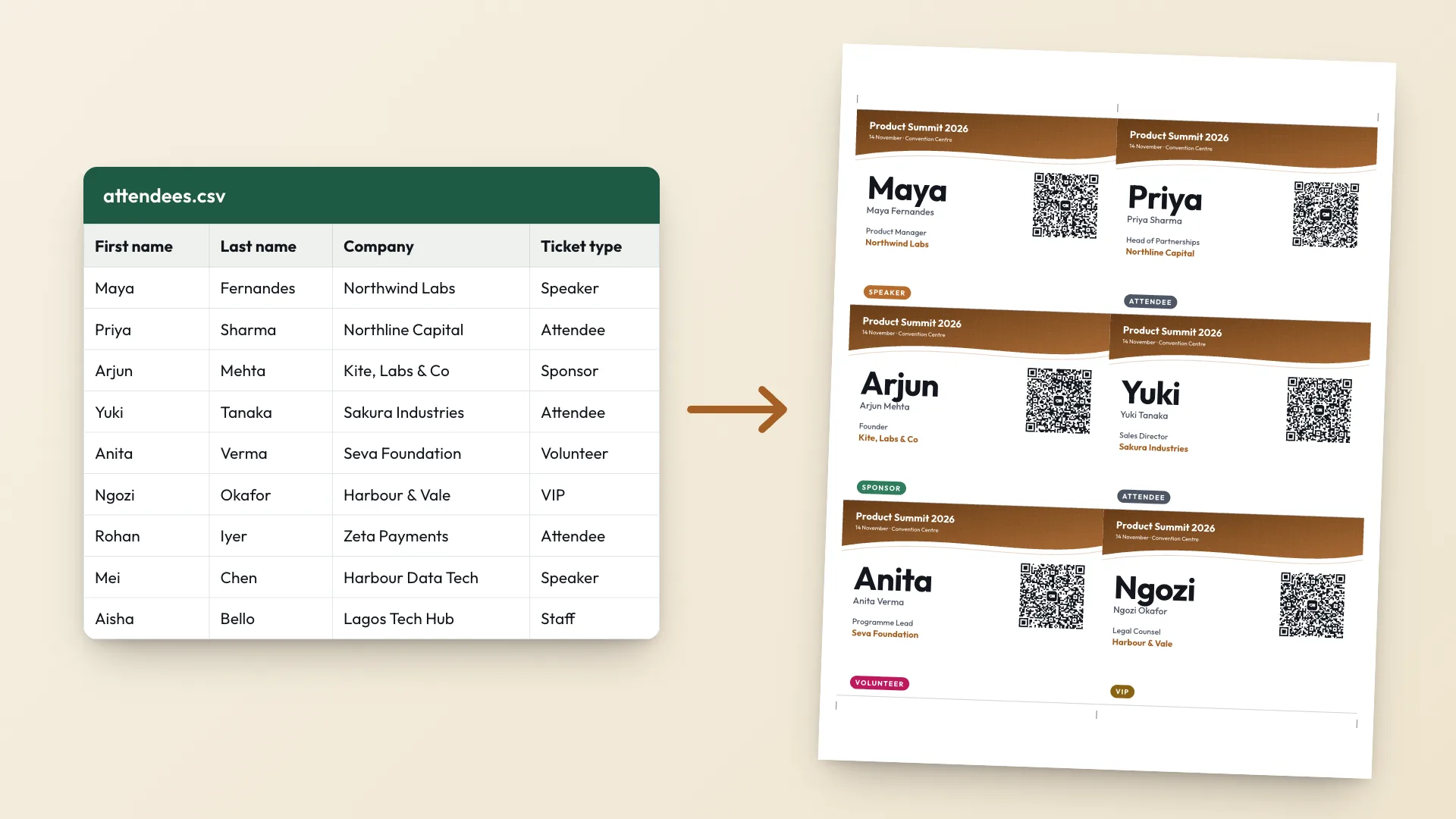Click the ATTENDEE pill on Yuki's badge
The width and height of the screenshot is (1456, 819).
coord(1144,497)
